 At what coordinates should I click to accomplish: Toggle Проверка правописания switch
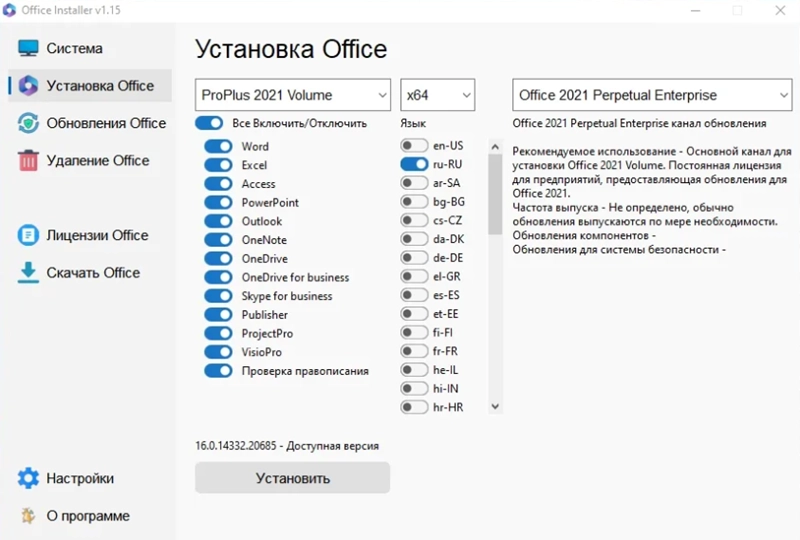tap(218, 371)
